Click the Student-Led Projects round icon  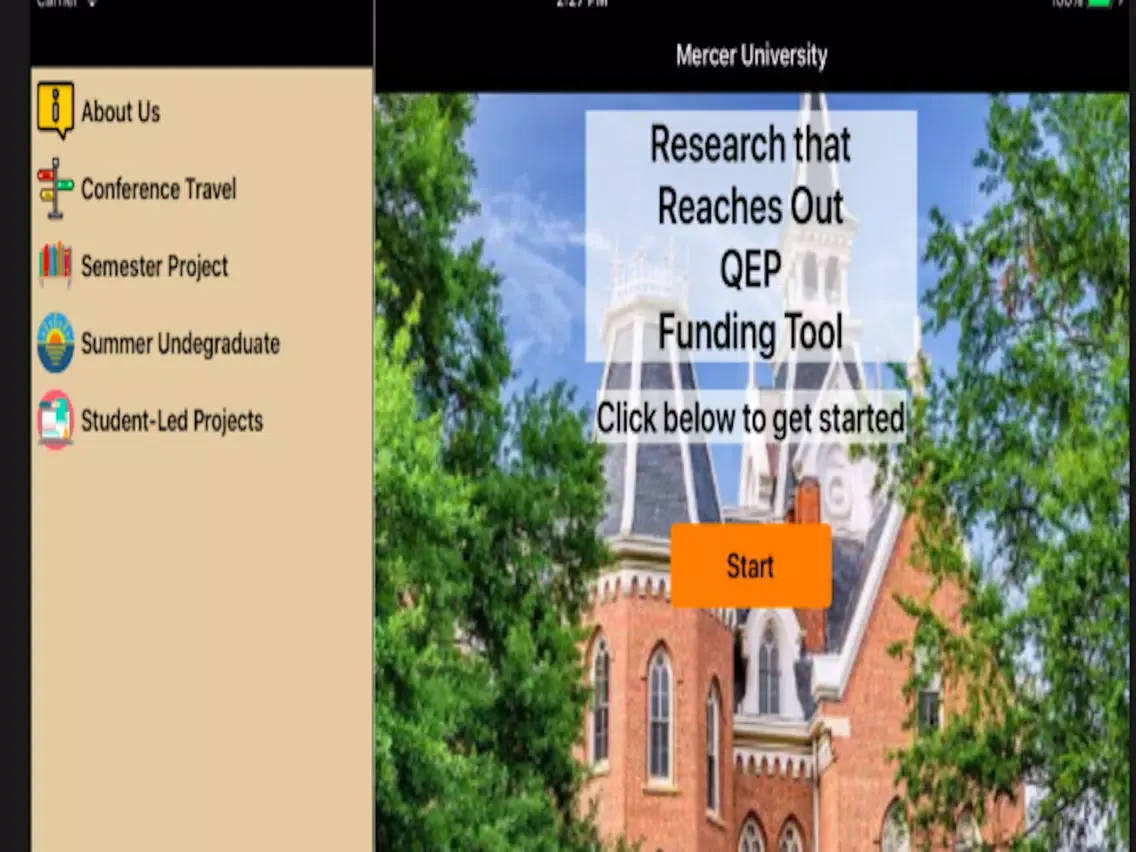tap(56, 420)
